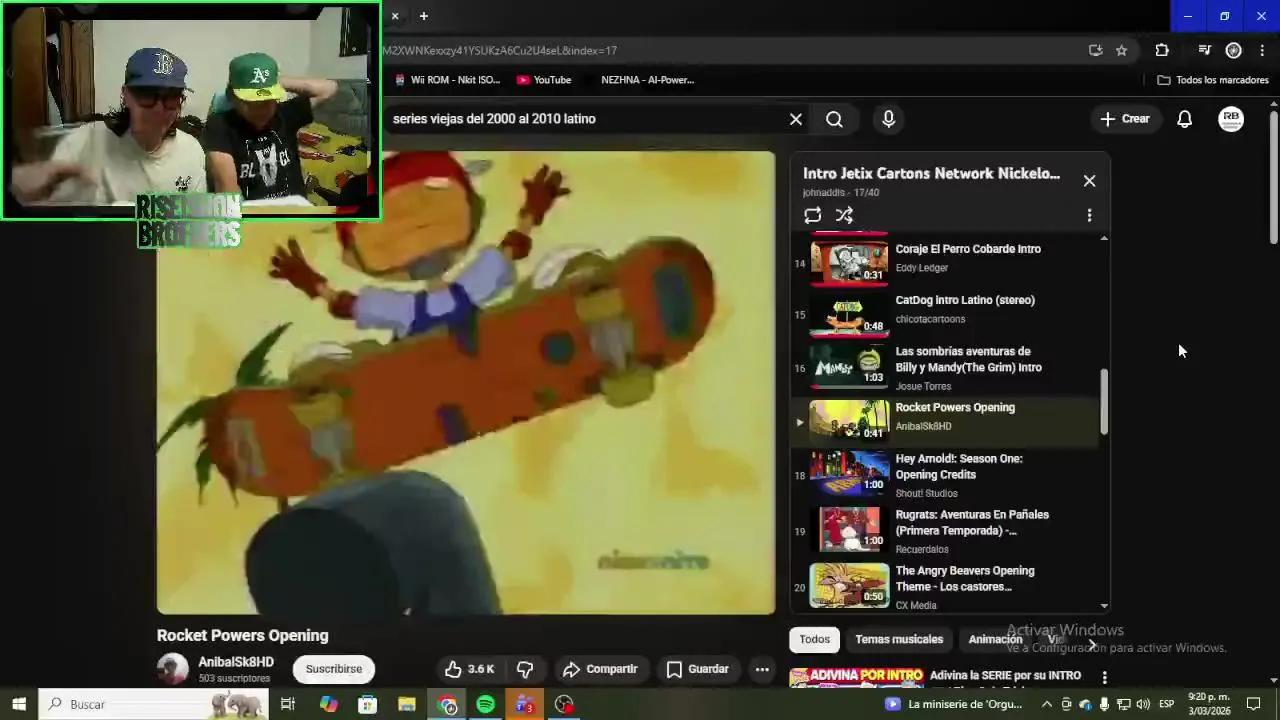Image resolution: width=1280 pixels, height=720 pixels.
Task: Switch to Chrome in taskbar
Action: [447, 704]
